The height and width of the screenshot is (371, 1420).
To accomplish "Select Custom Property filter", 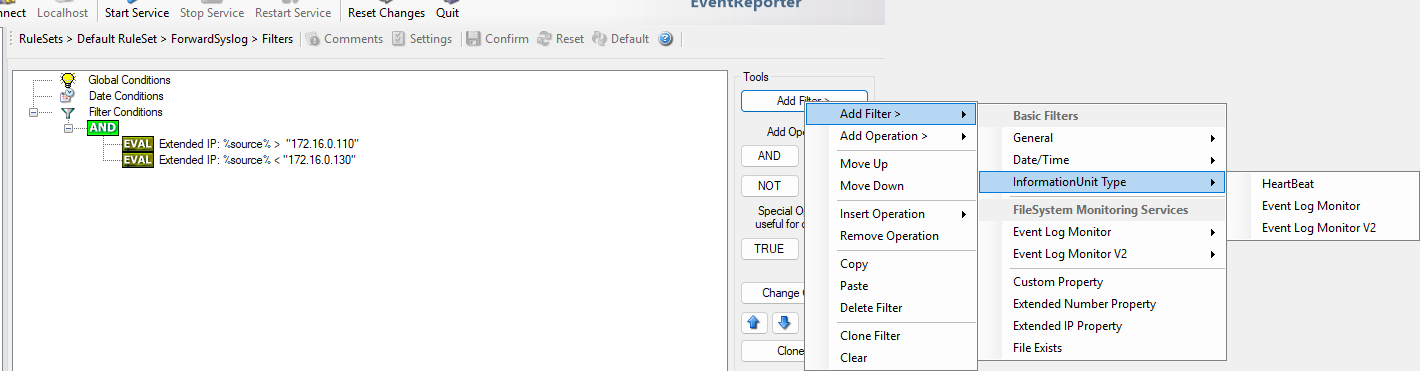I will point(1102,282).
